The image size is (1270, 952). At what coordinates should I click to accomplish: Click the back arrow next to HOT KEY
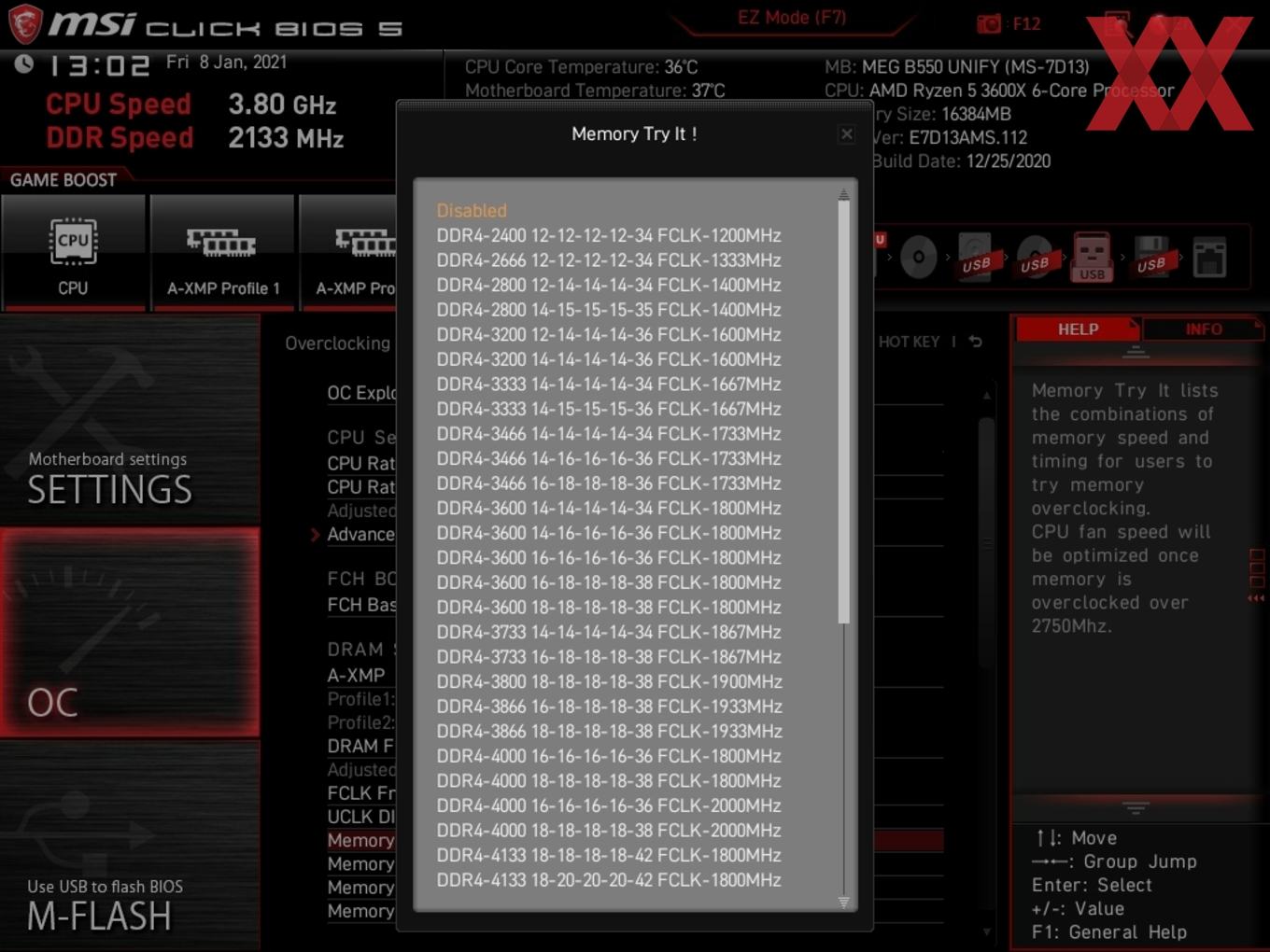point(976,342)
